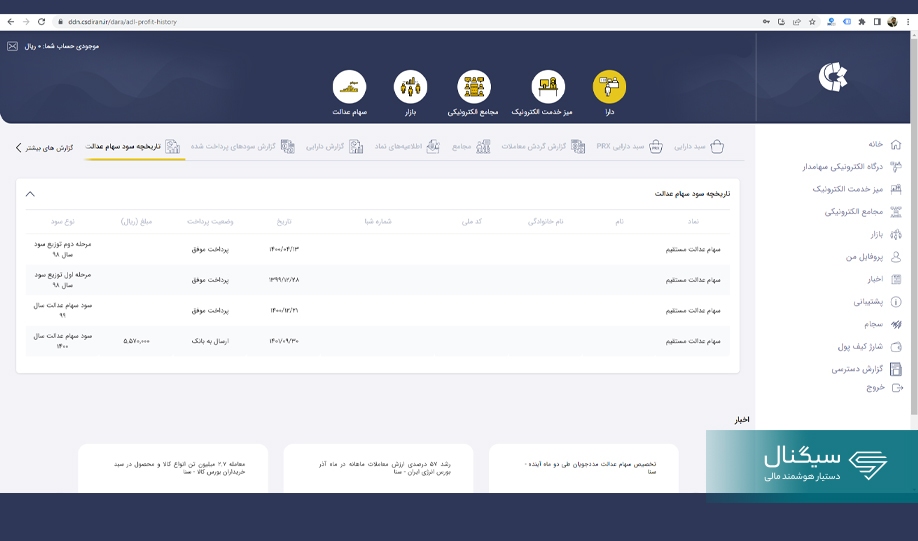Open Sejam (سجام) link in sidebar
Screen dimensions: 918x541
pos(896,324)
